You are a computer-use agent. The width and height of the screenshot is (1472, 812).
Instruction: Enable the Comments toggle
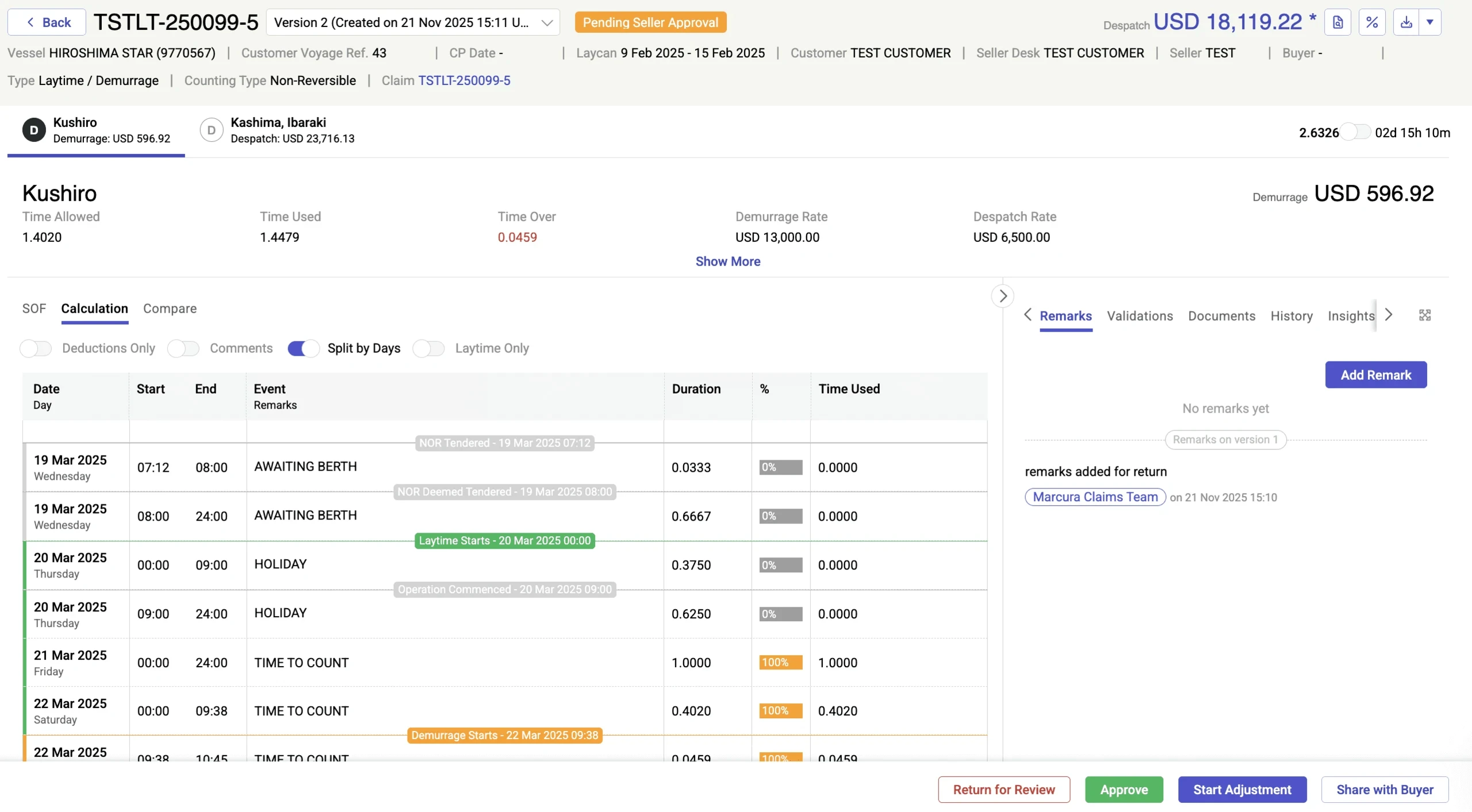point(183,348)
